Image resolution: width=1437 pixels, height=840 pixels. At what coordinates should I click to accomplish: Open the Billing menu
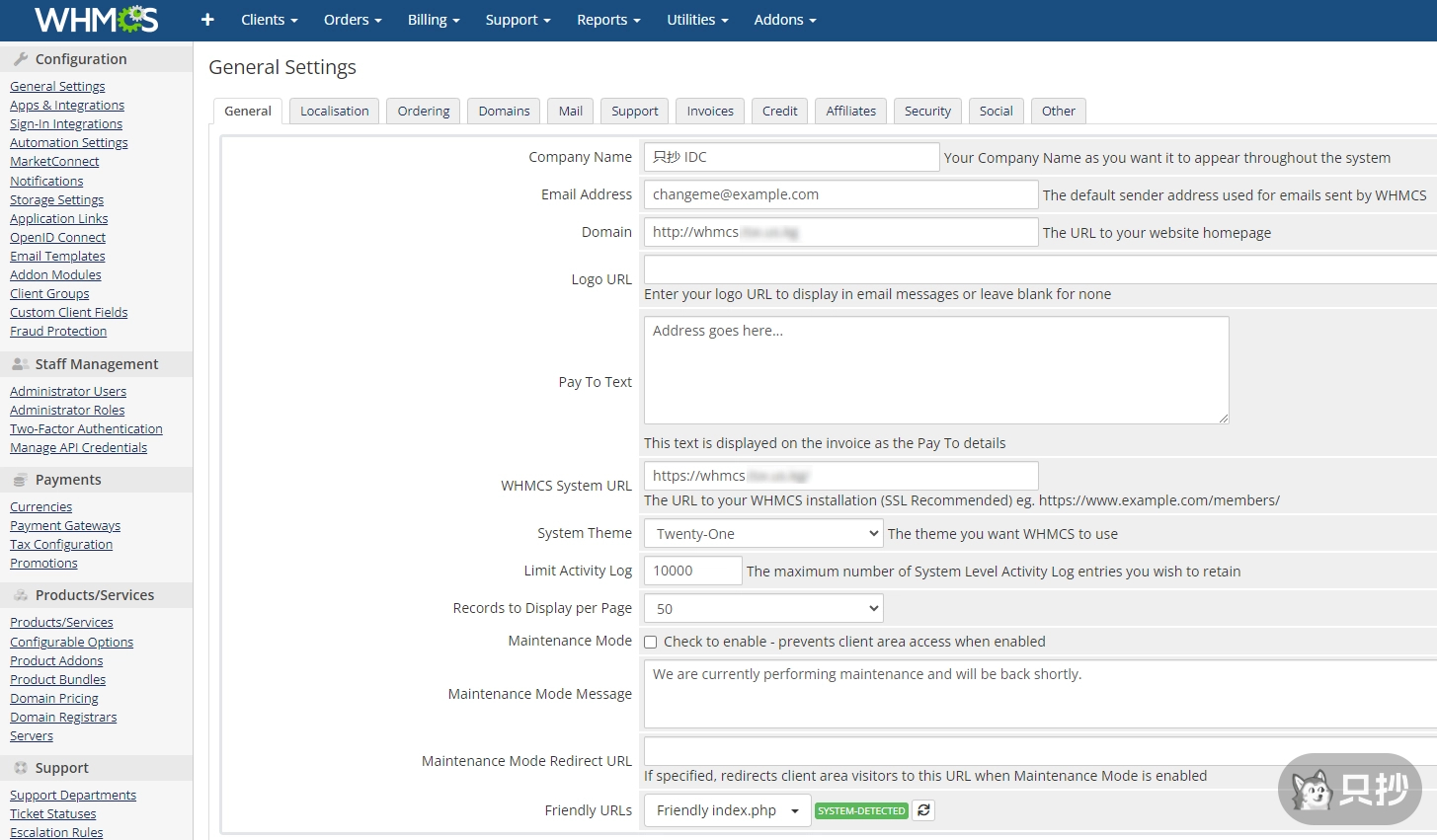pyautogui.click(x=434, y=20)
